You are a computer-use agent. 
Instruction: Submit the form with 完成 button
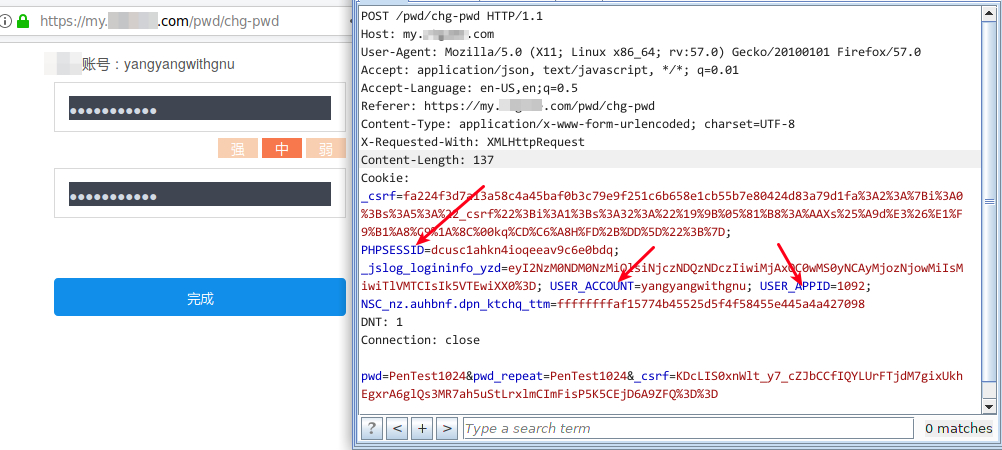coord(200,297)
